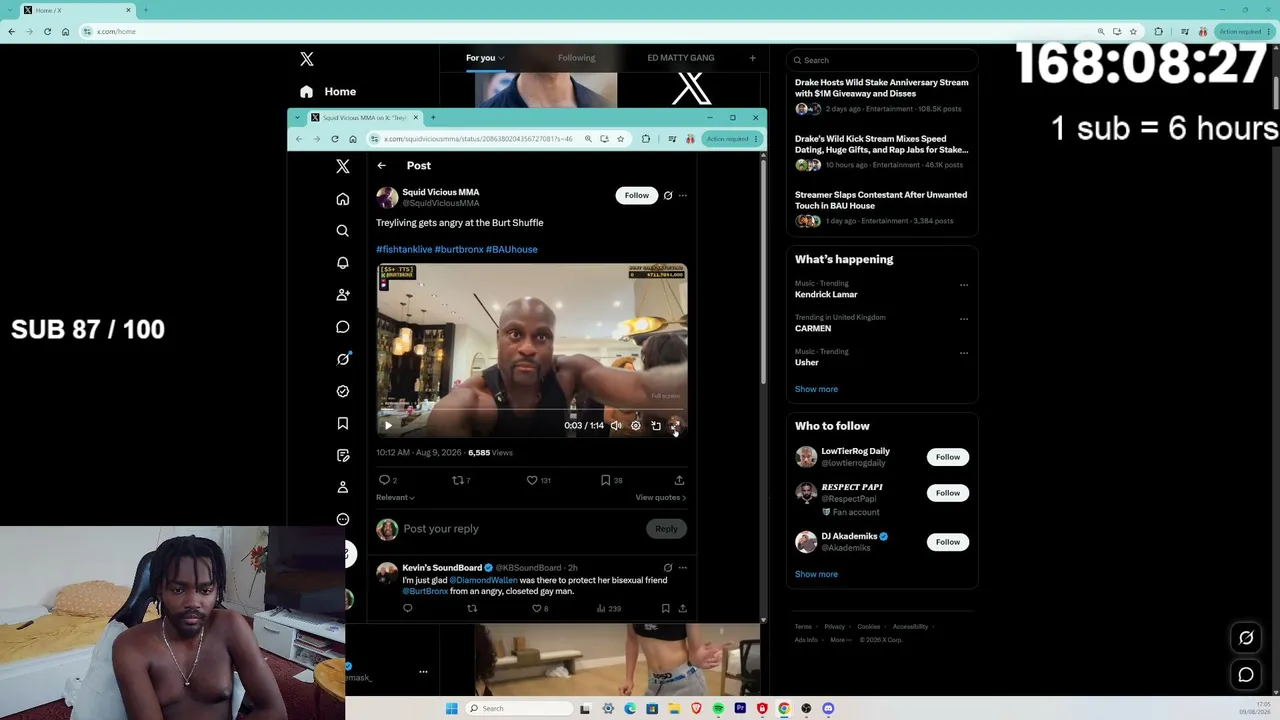Open more options on Kevin's SoundBoard reply
The width and height of the screenshot is (1280, 720).
[x=683, y=568]
